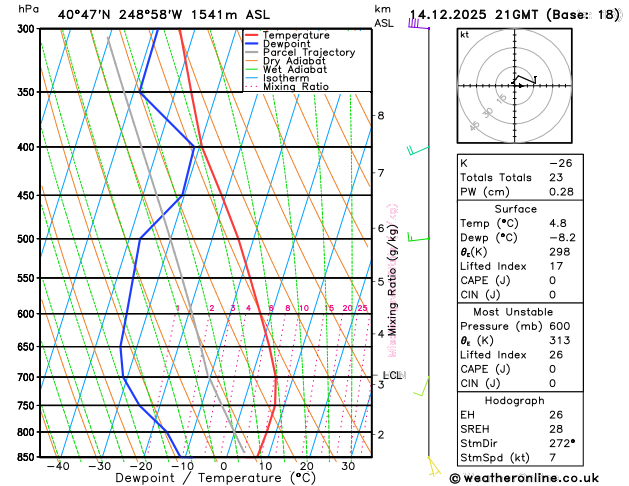Screen dimensions: 629x486
Task: Click the 'LCL' marker label
Action: tap(392, 375)
